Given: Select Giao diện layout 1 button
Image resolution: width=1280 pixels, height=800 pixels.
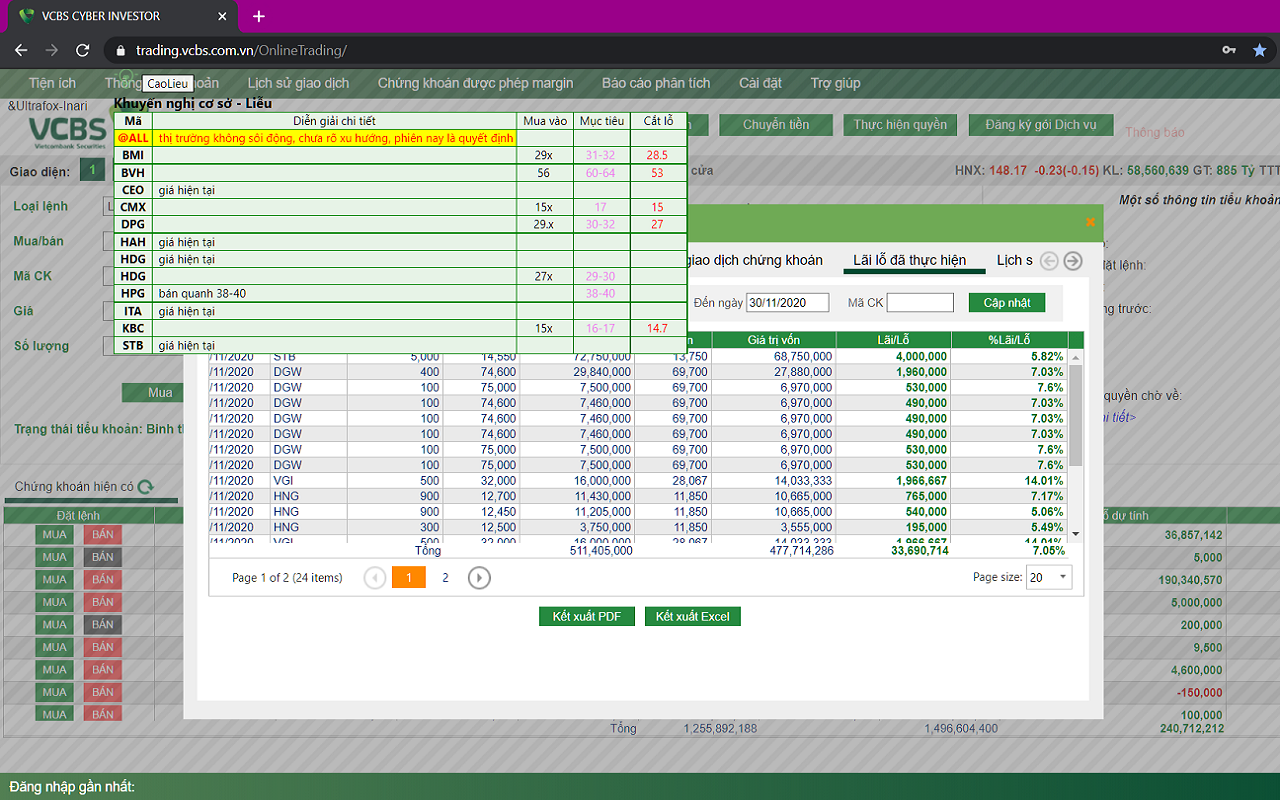Looking at the screenshot, I should pos(93,171).
